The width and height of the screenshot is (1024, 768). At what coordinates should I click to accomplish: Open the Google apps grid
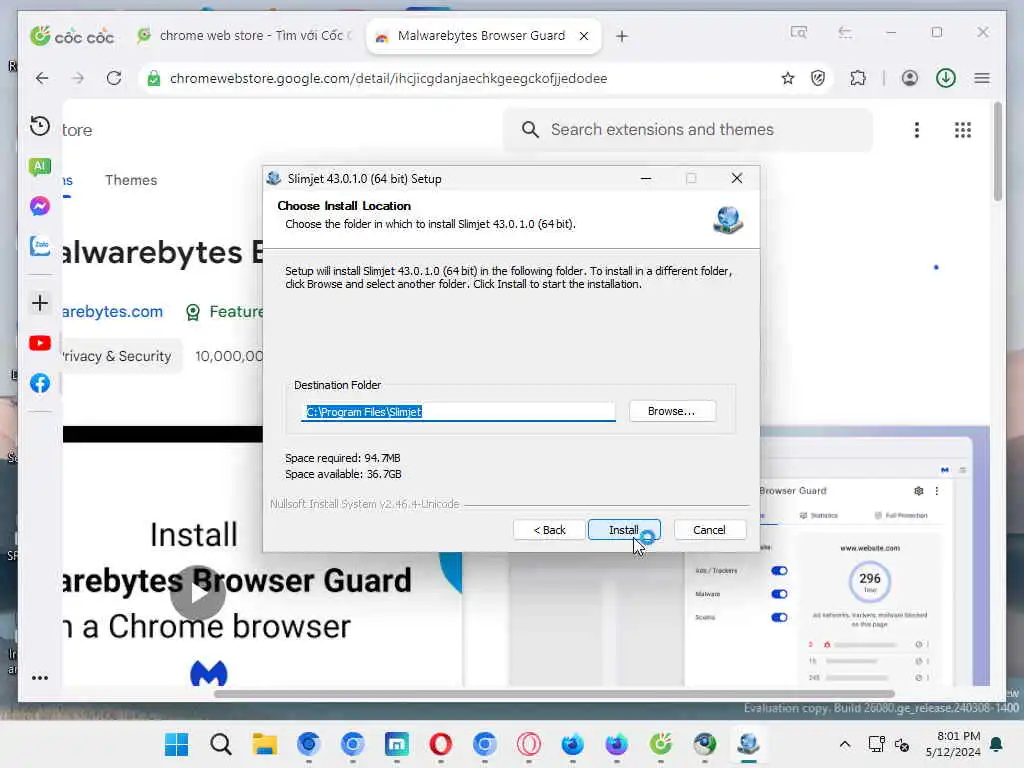pos(963,130)
